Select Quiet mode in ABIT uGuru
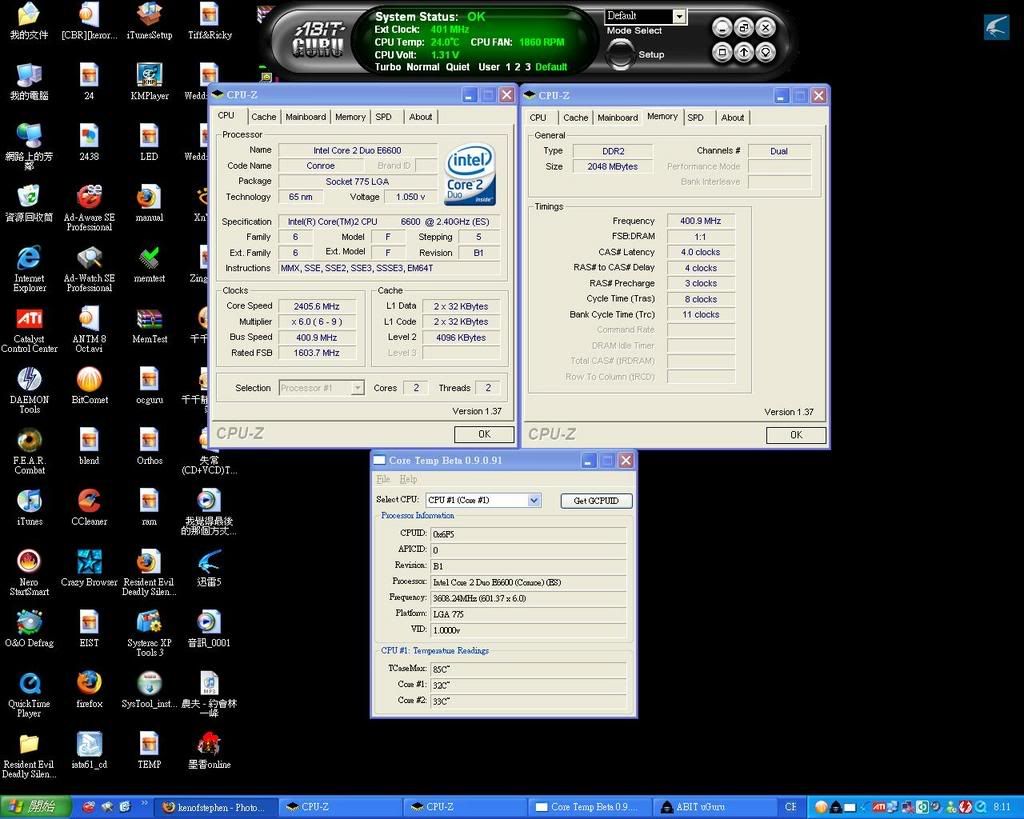Screen dimensions: 1024x819 click(x=458, y=67)
